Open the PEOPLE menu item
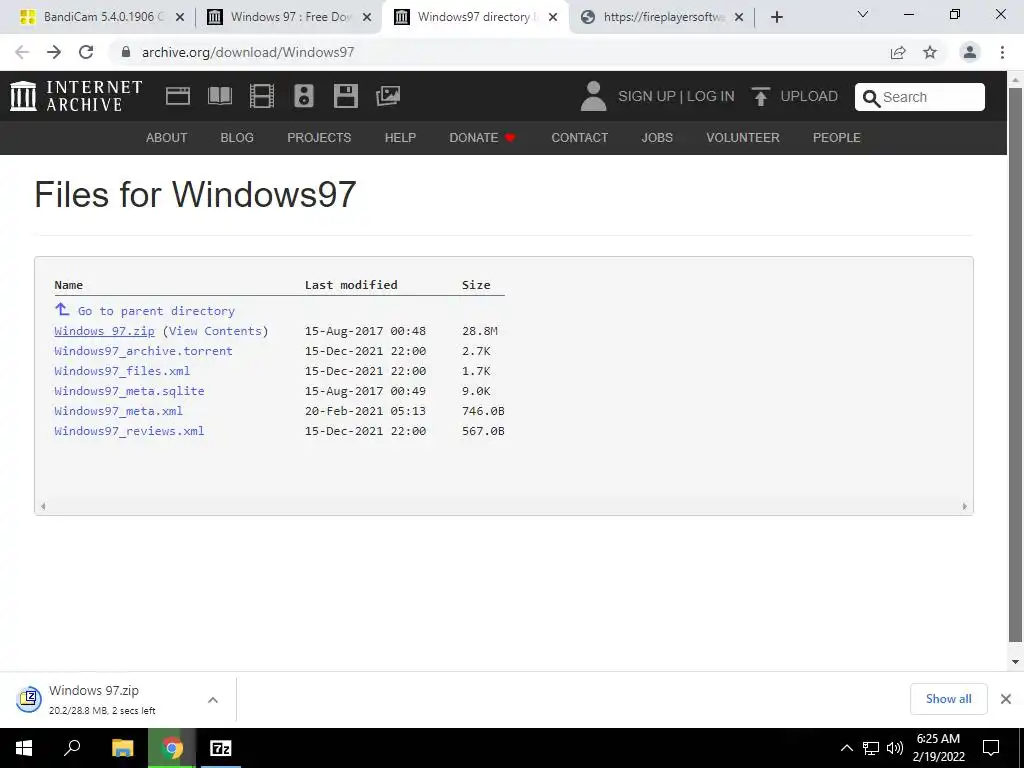Screen dimensions: 1024x768 [x=837, y=138]
